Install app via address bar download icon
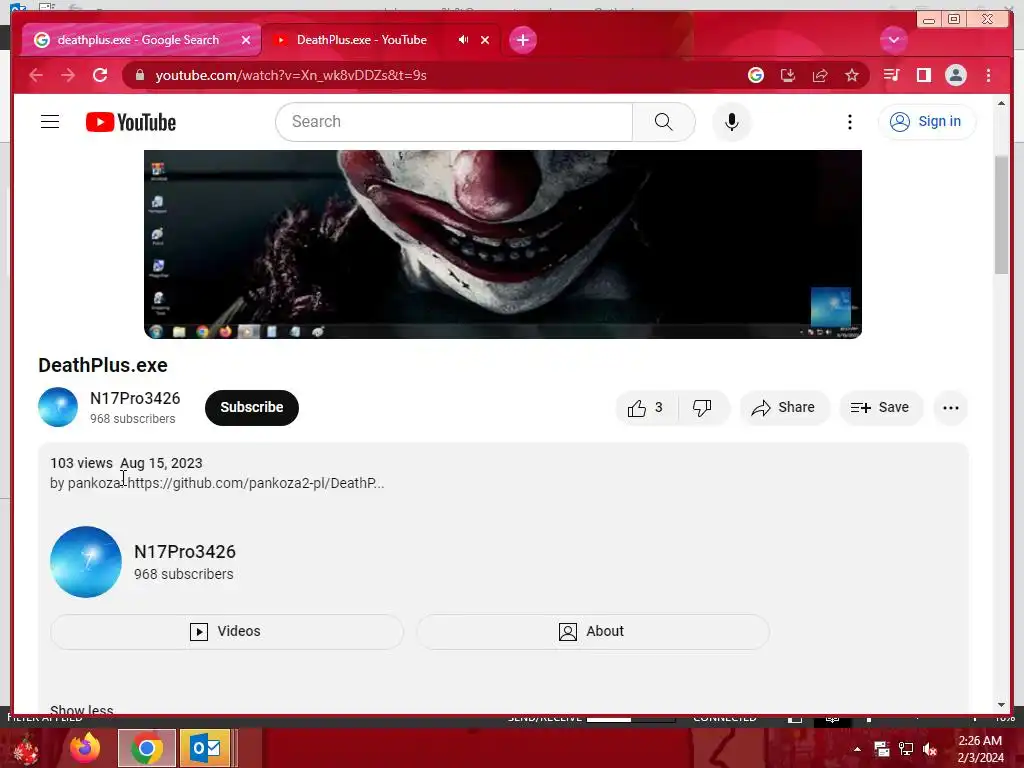 (788, 75)
